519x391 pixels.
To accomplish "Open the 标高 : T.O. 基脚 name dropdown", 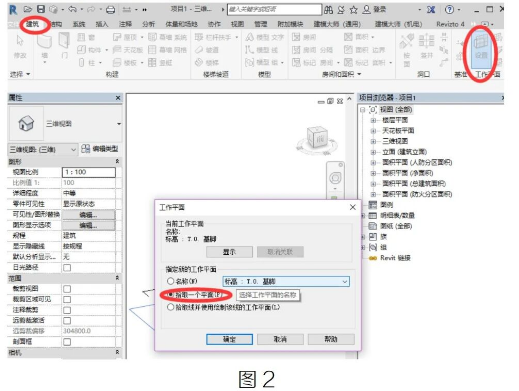I will tap(286, 281).
